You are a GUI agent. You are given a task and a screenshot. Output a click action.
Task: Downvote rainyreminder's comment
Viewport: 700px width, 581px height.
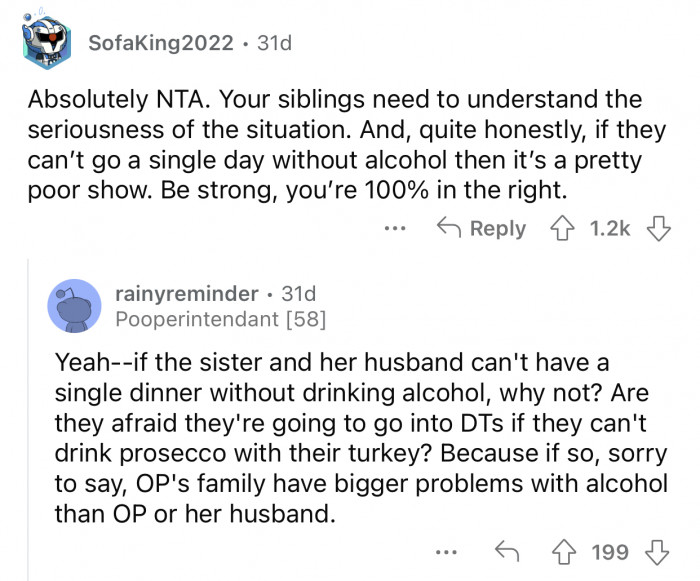[x=658, y=551]
